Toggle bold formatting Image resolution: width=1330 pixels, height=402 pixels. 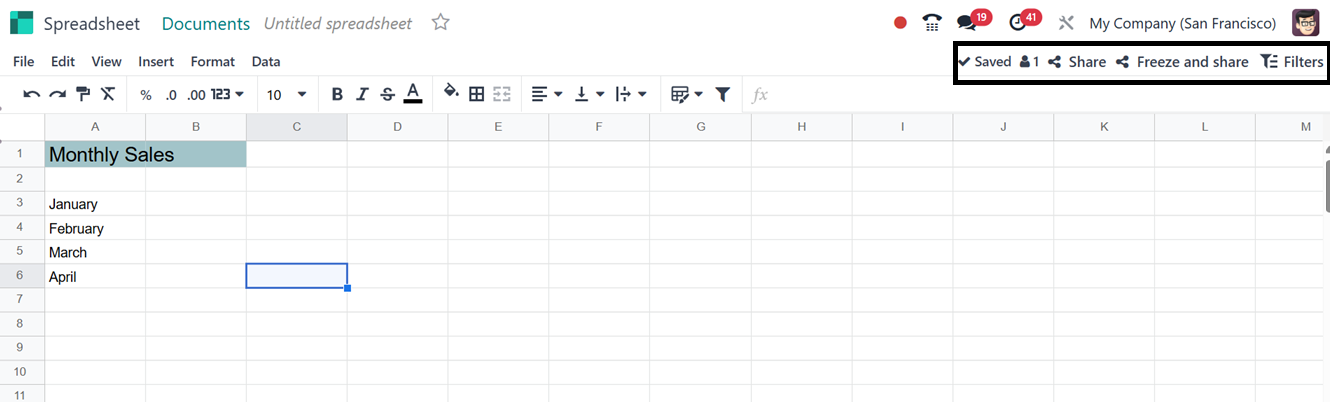point(337,94)
